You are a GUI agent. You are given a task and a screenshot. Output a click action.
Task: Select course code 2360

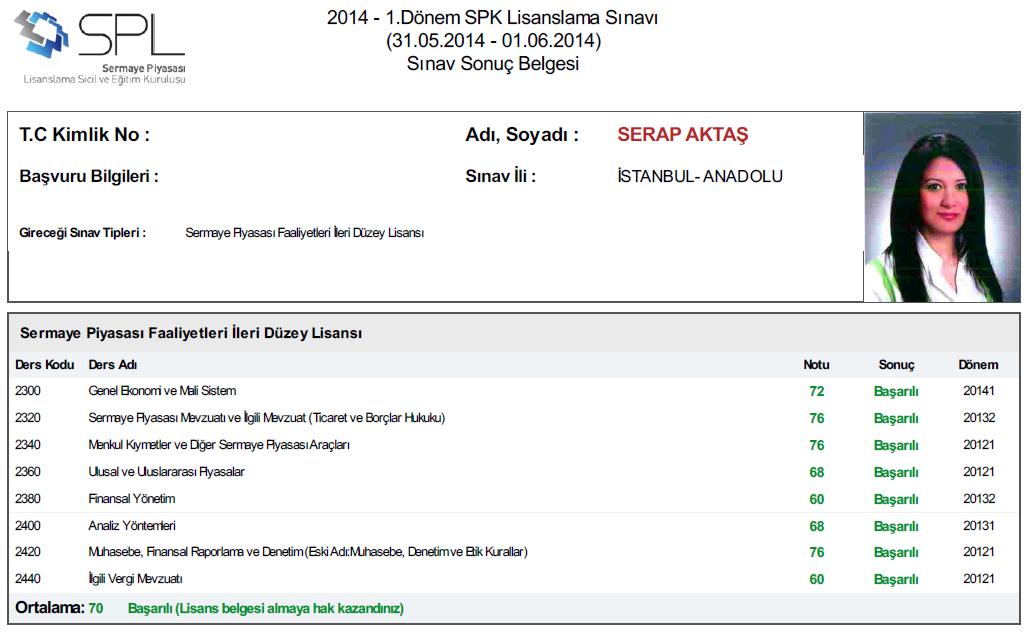[28, 472]
